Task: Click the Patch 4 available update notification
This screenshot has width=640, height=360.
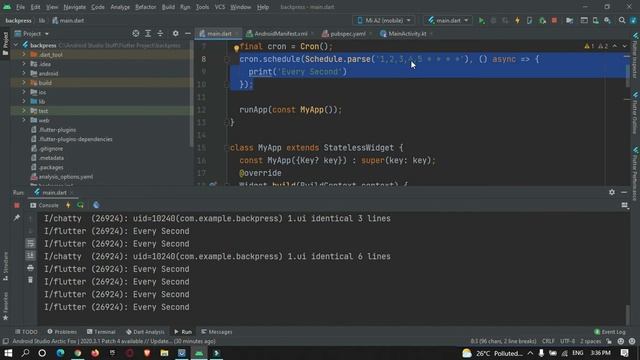Action: (114, 341)
